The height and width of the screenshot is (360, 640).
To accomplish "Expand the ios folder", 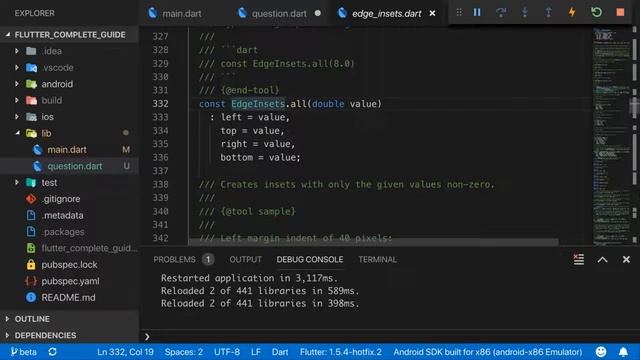I will point(17,117).
